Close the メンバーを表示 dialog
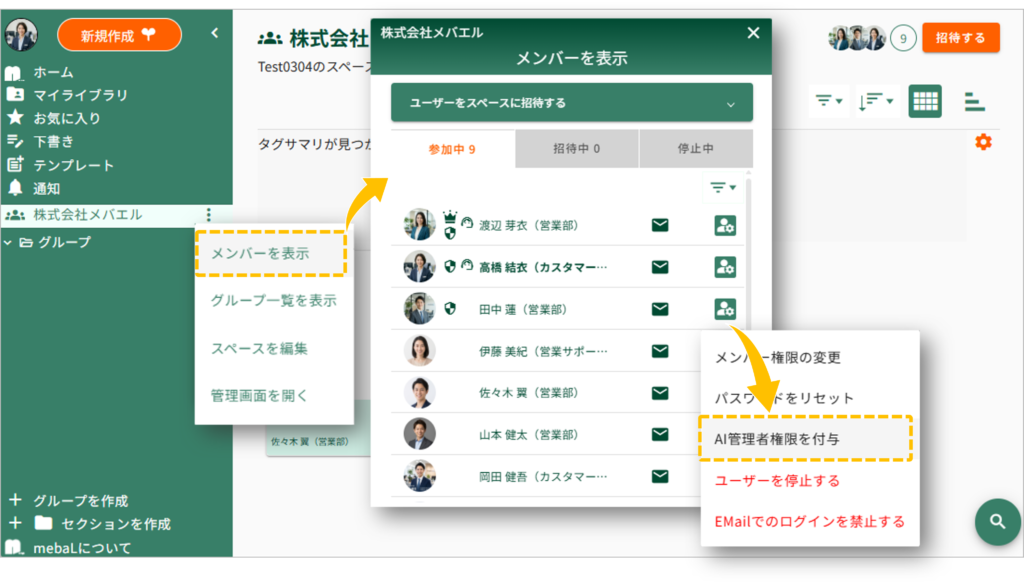1024x583 pixels. click(753, 33)
